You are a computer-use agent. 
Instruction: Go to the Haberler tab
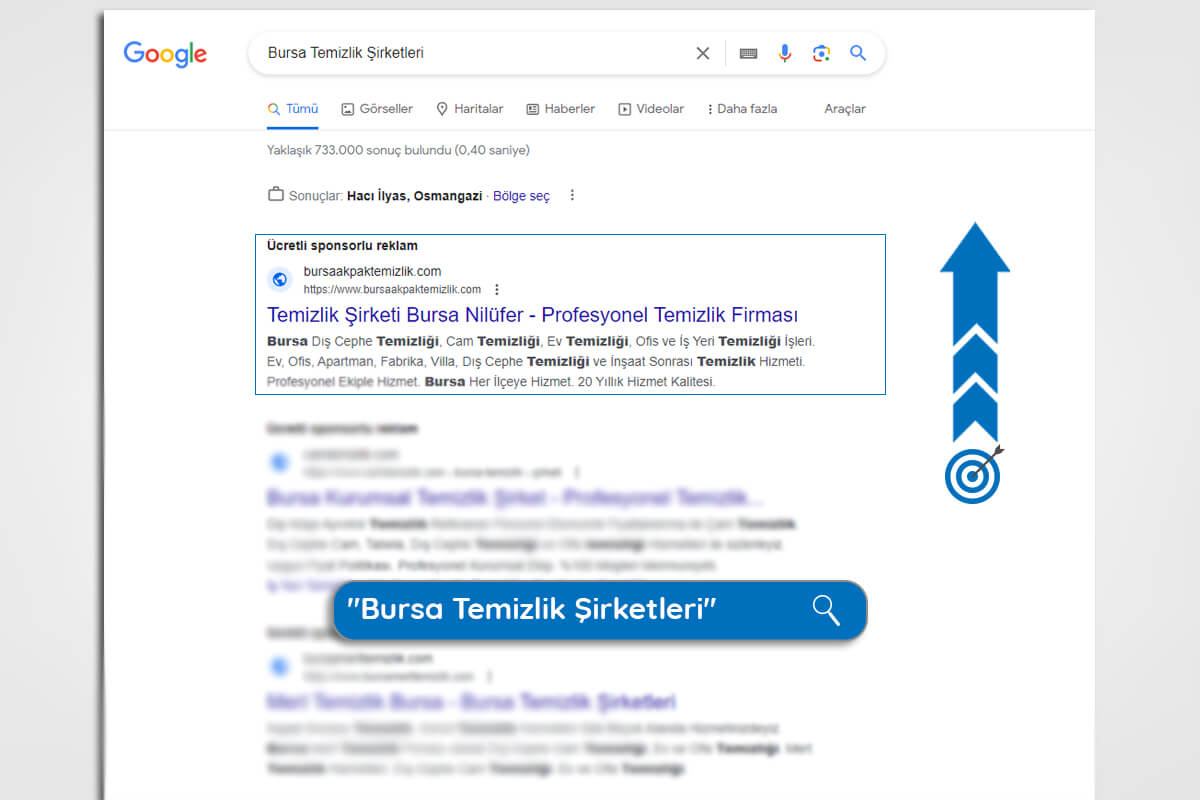(561, 109)
